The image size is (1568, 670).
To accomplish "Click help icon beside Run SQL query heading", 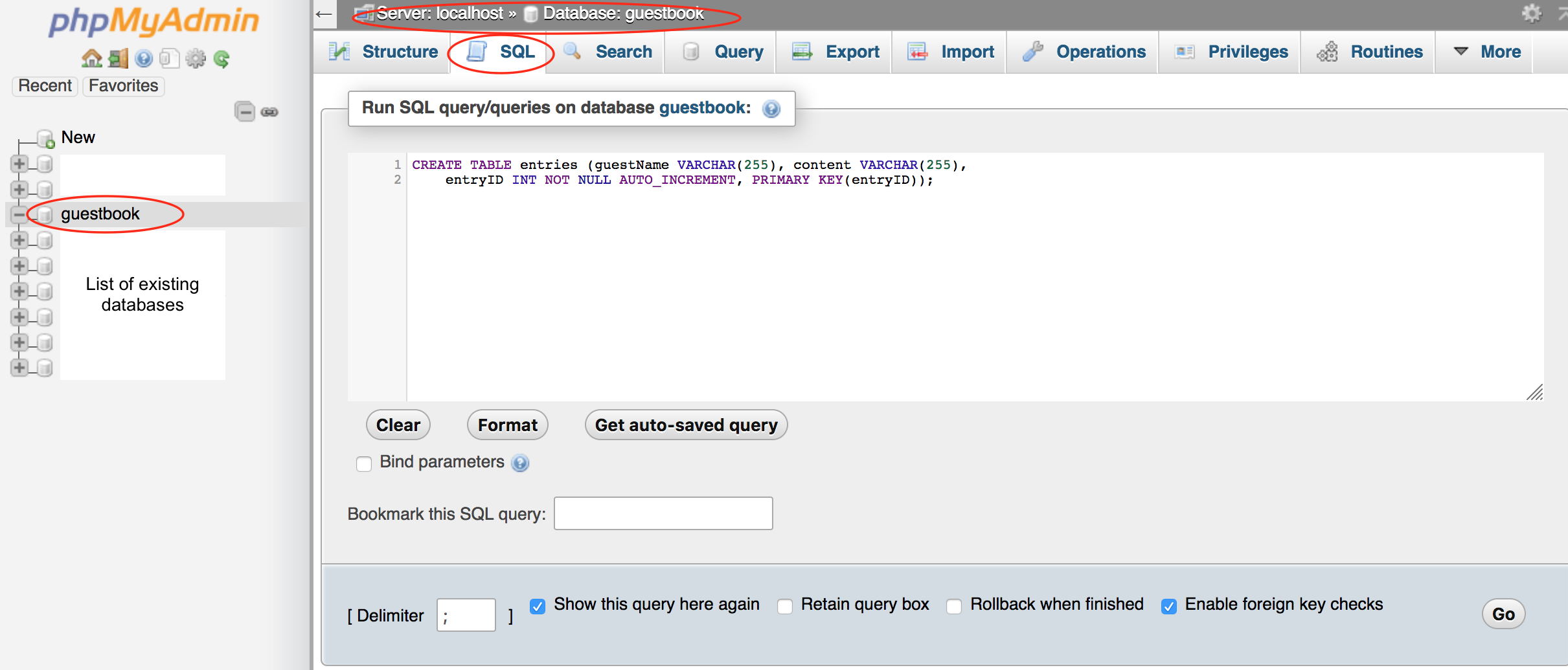I will [771, 109].
